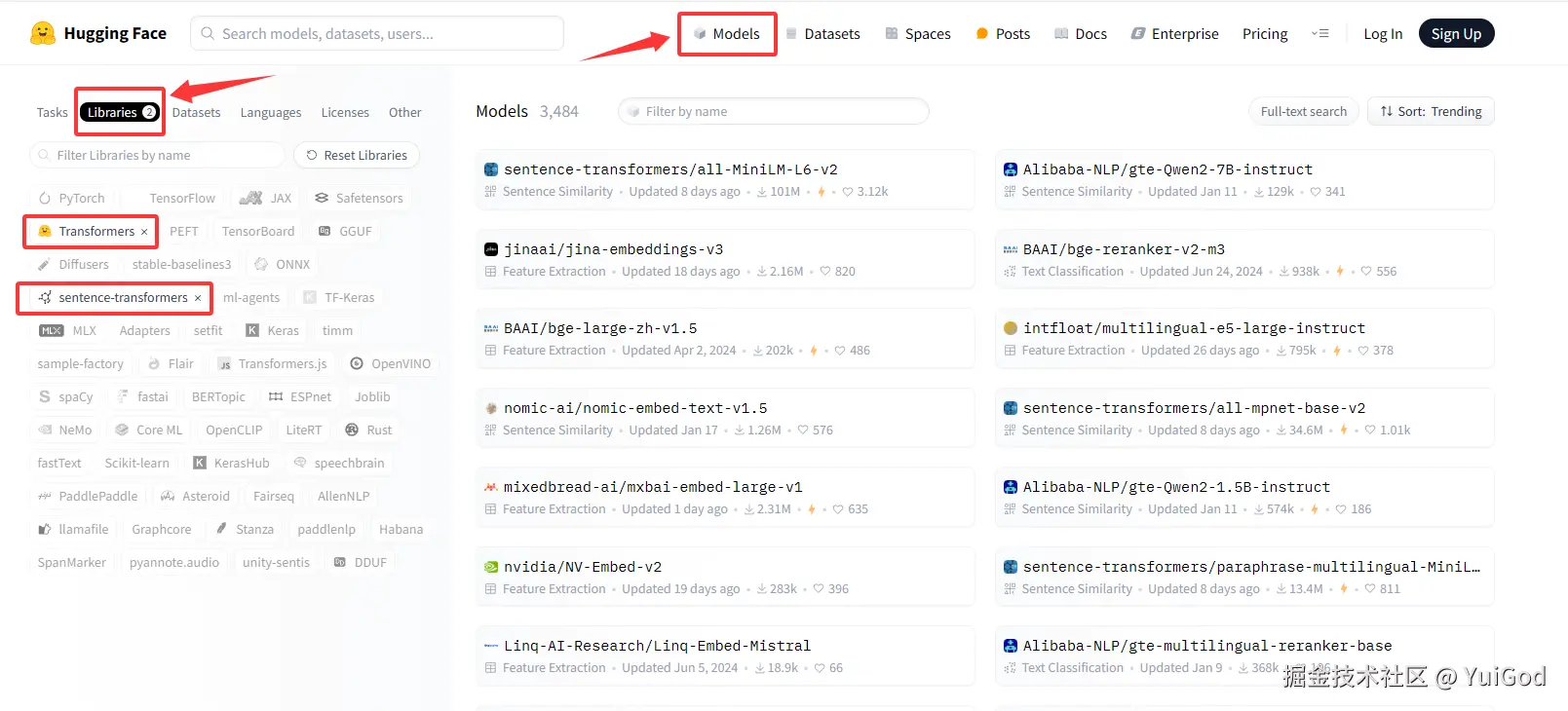Toggle the GGUF library filter
This screenshot has height=711, width=1568.
(x=346, y=231)
